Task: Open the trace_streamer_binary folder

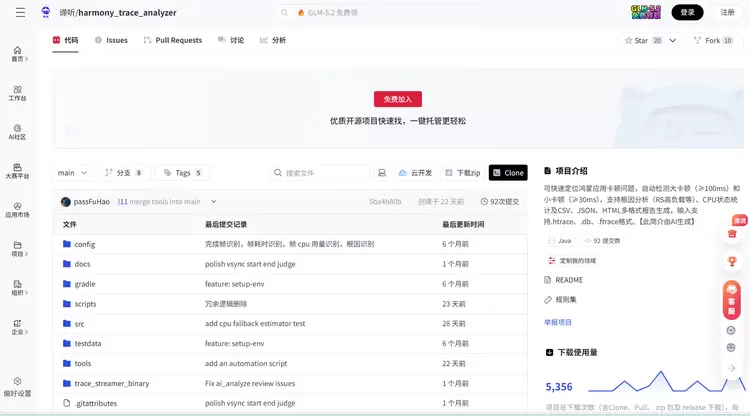Action: pos(112,383)
